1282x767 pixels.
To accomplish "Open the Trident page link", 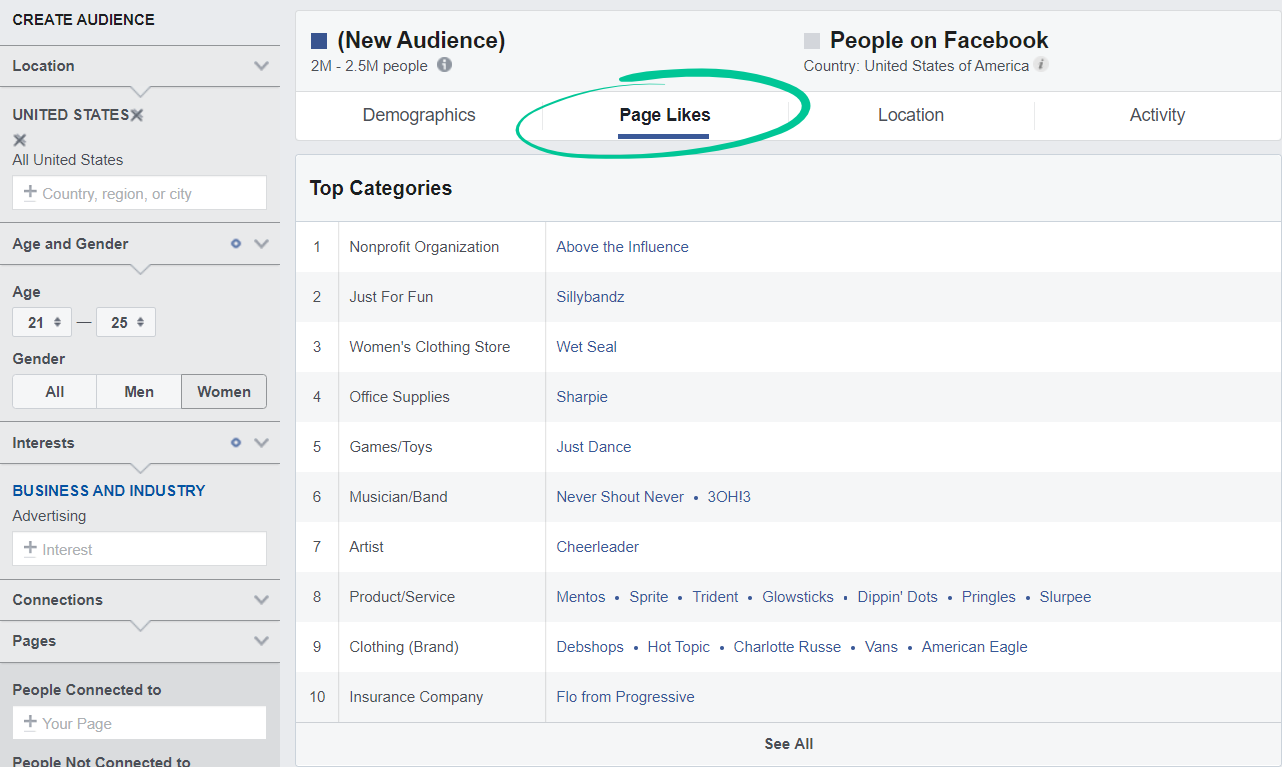I will 715,597.
